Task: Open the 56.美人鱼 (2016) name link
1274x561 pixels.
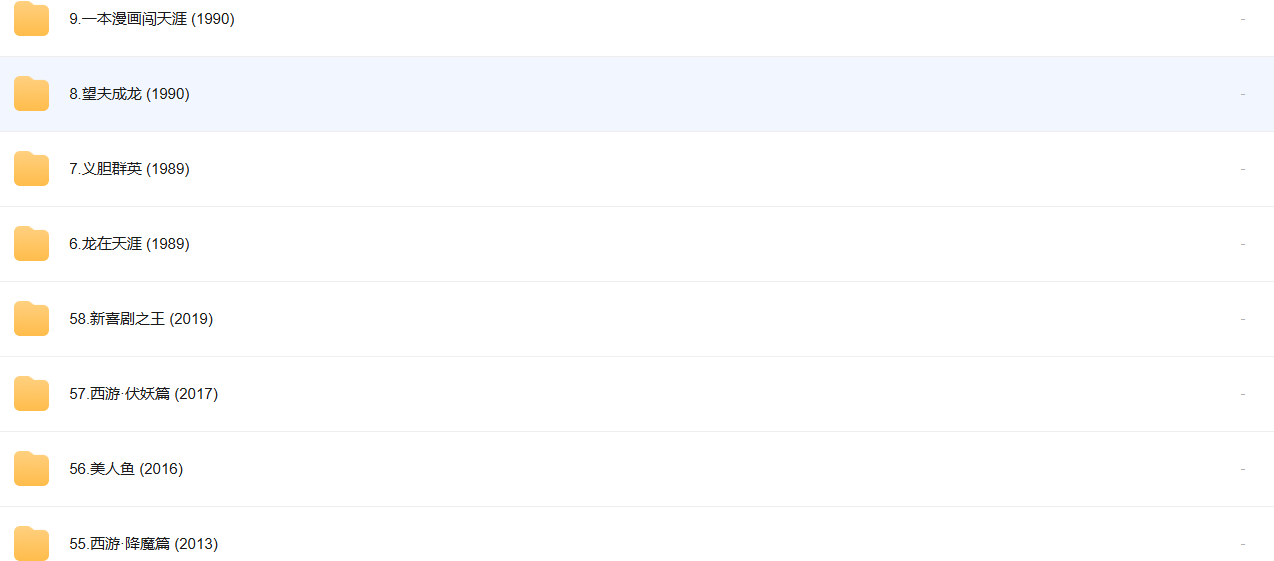Action: pos(126,469)
